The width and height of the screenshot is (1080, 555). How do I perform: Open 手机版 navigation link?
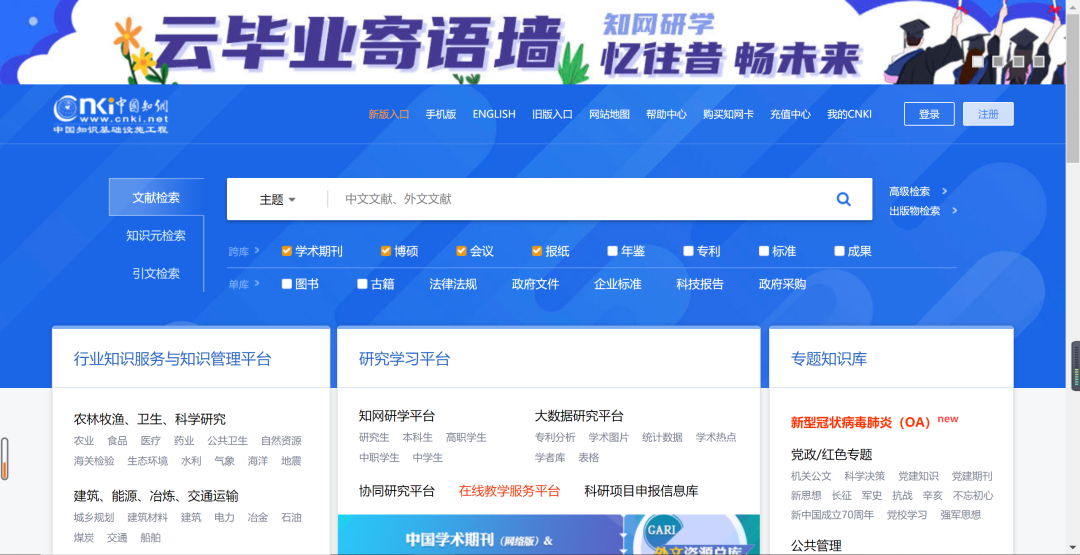coord(441,114)
